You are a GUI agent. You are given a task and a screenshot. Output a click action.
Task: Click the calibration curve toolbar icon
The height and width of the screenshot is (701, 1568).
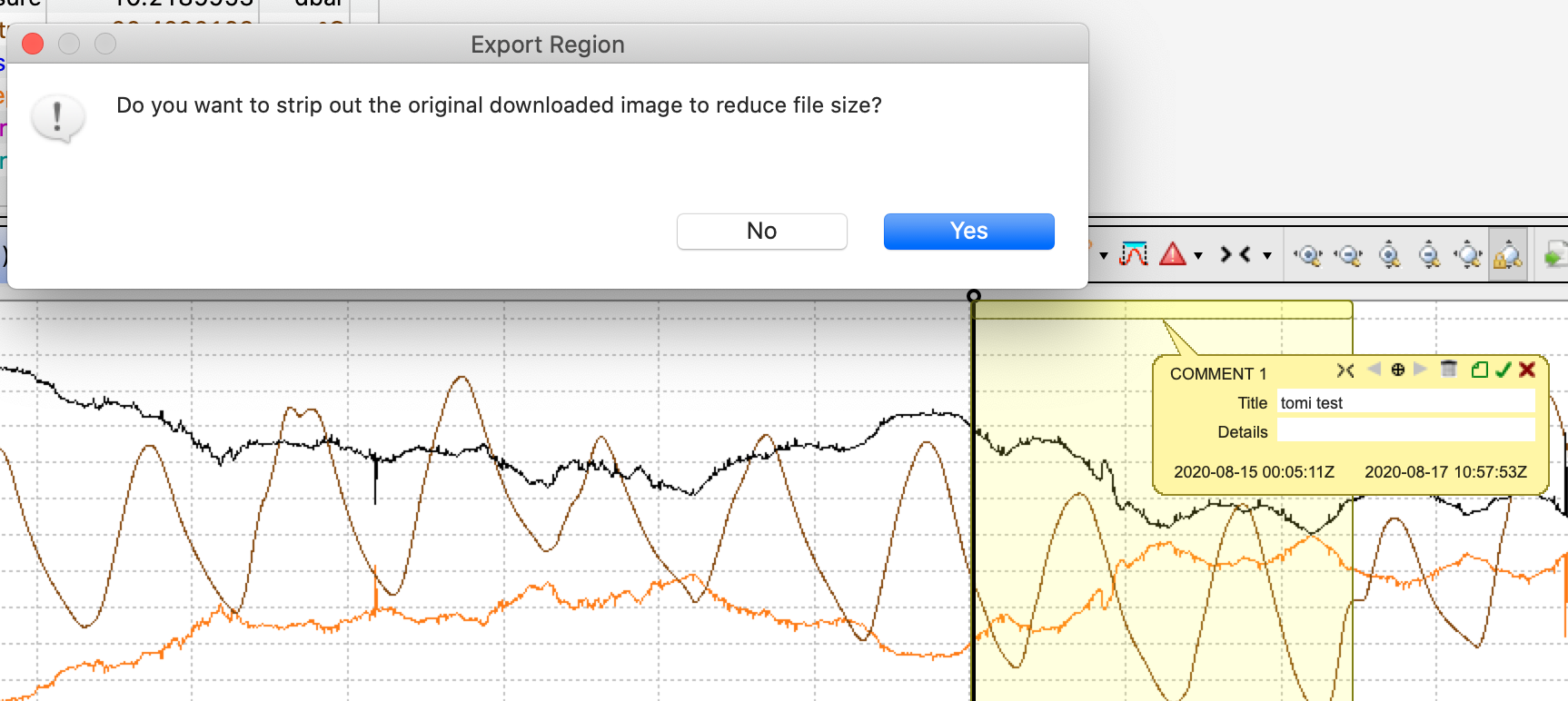[1134, 255]
